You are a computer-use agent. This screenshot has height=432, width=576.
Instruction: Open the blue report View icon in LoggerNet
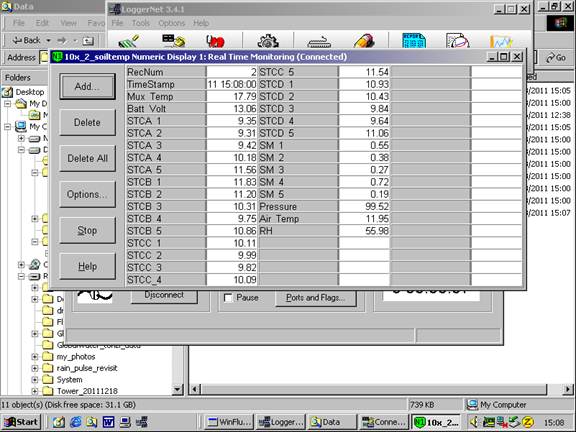tap(414, 40)
